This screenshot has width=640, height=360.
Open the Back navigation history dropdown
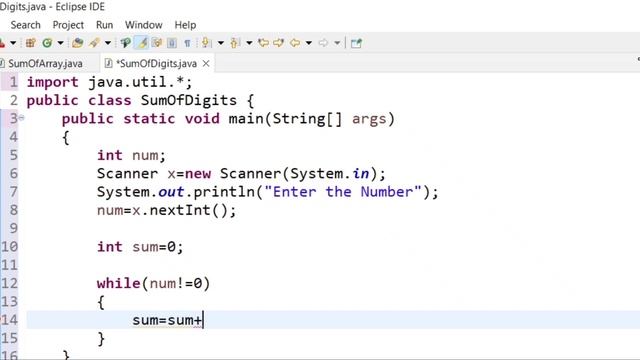[x=309, y=43]
